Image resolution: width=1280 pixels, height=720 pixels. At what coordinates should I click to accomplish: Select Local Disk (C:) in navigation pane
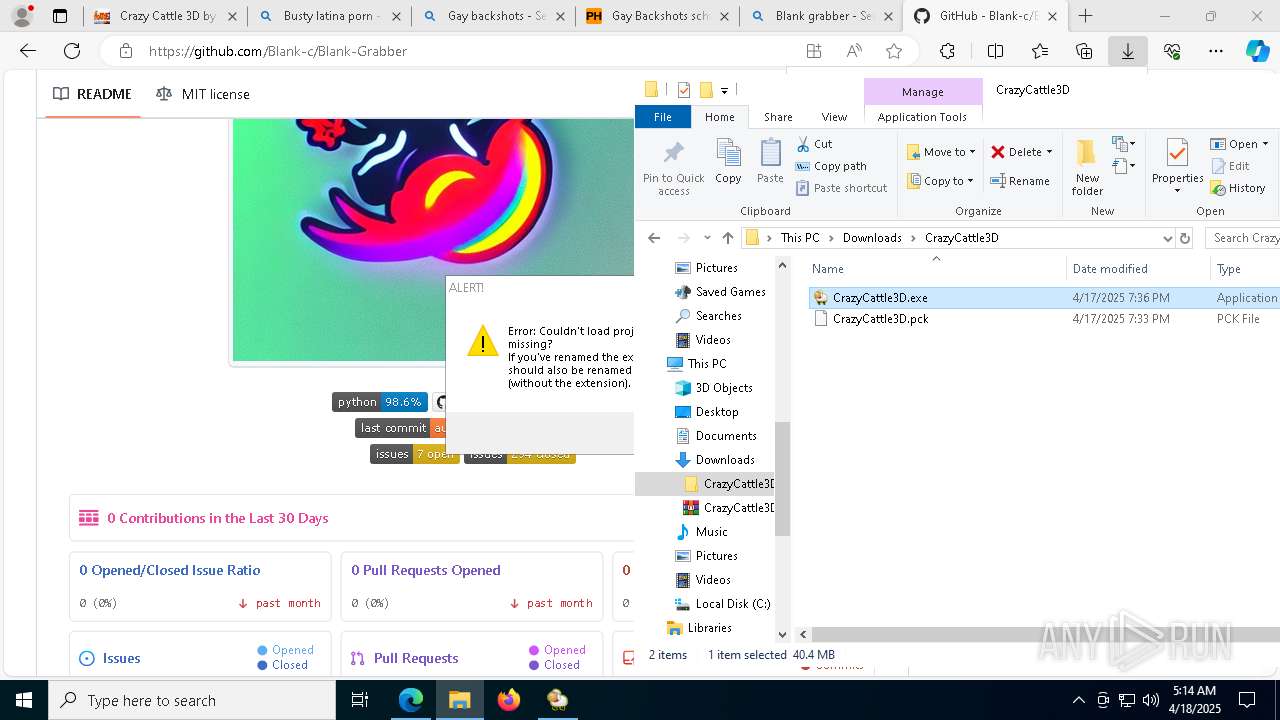coord(733,604)
